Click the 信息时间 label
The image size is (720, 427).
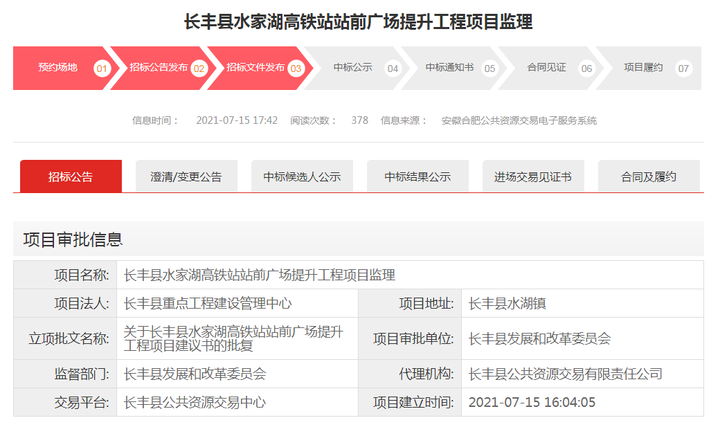[x=155, y=121]
